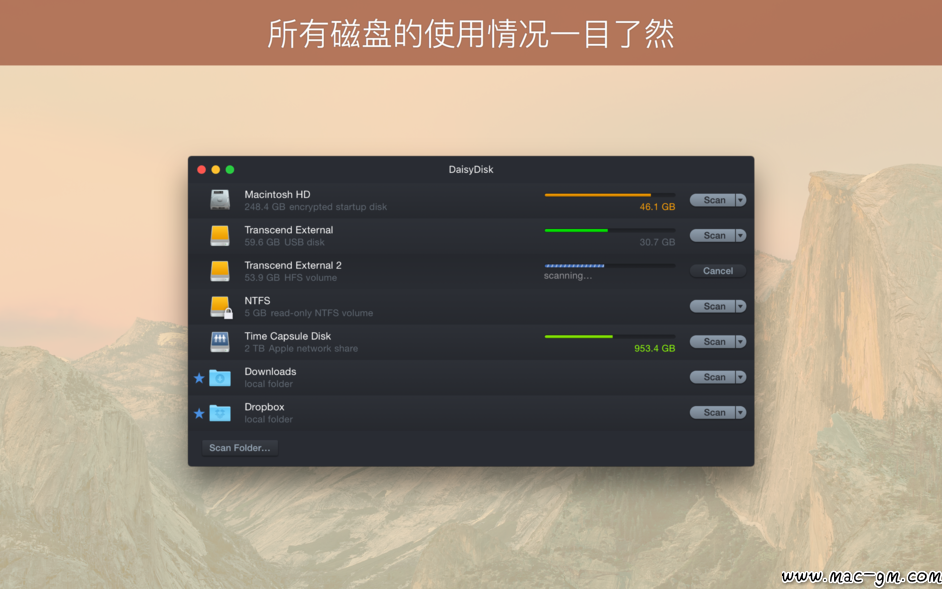Select the locked NTFS volume icon
The height and width of the screenshot is (589, 942).
(x=220, y=307)
